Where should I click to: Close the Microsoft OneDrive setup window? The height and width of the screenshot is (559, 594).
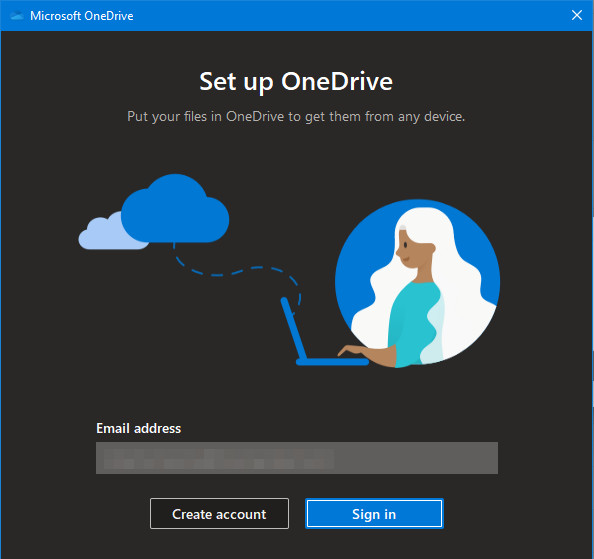[x=577, y=16]
